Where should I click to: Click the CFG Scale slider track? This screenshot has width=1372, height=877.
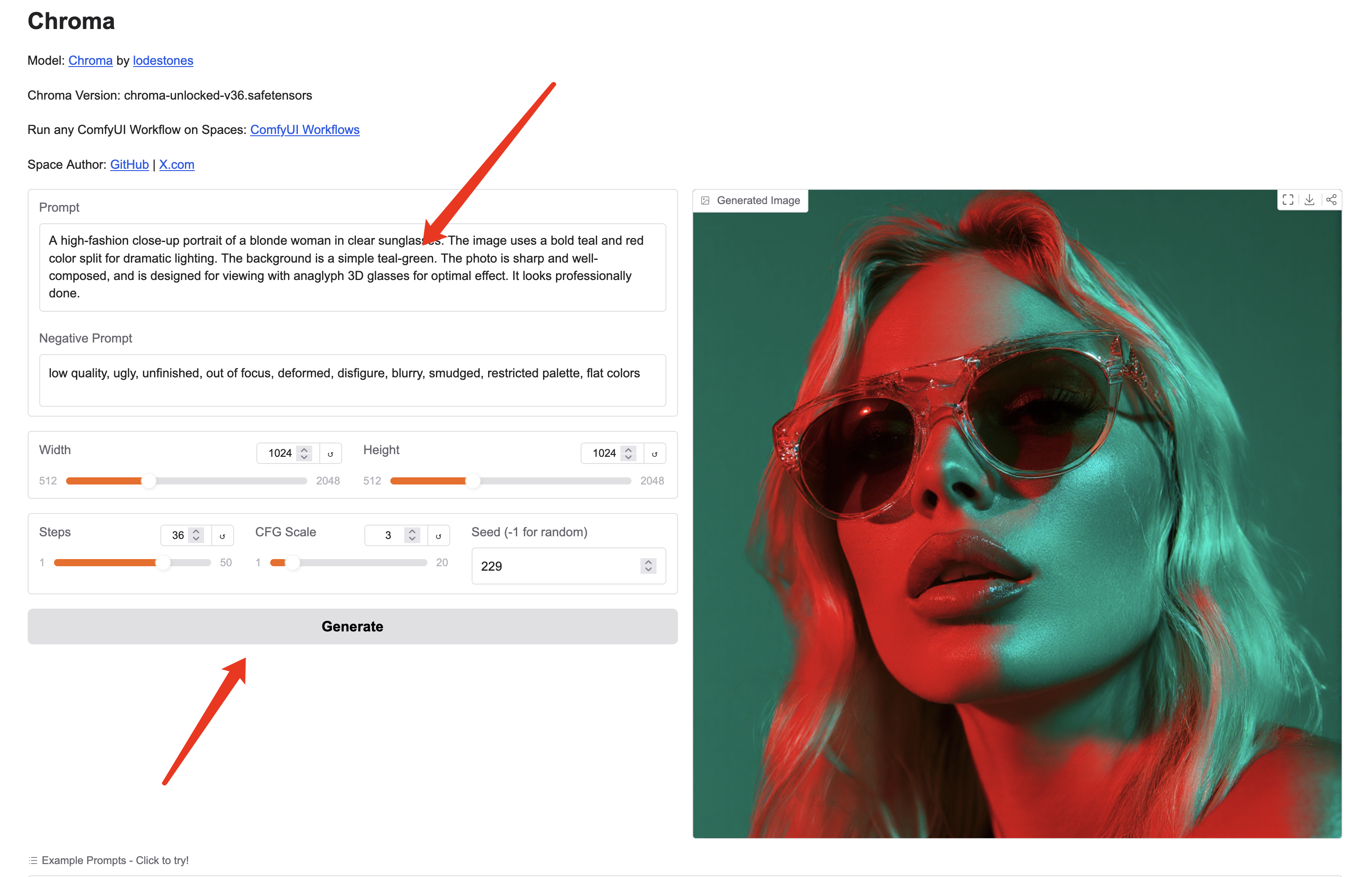point(348,563)
